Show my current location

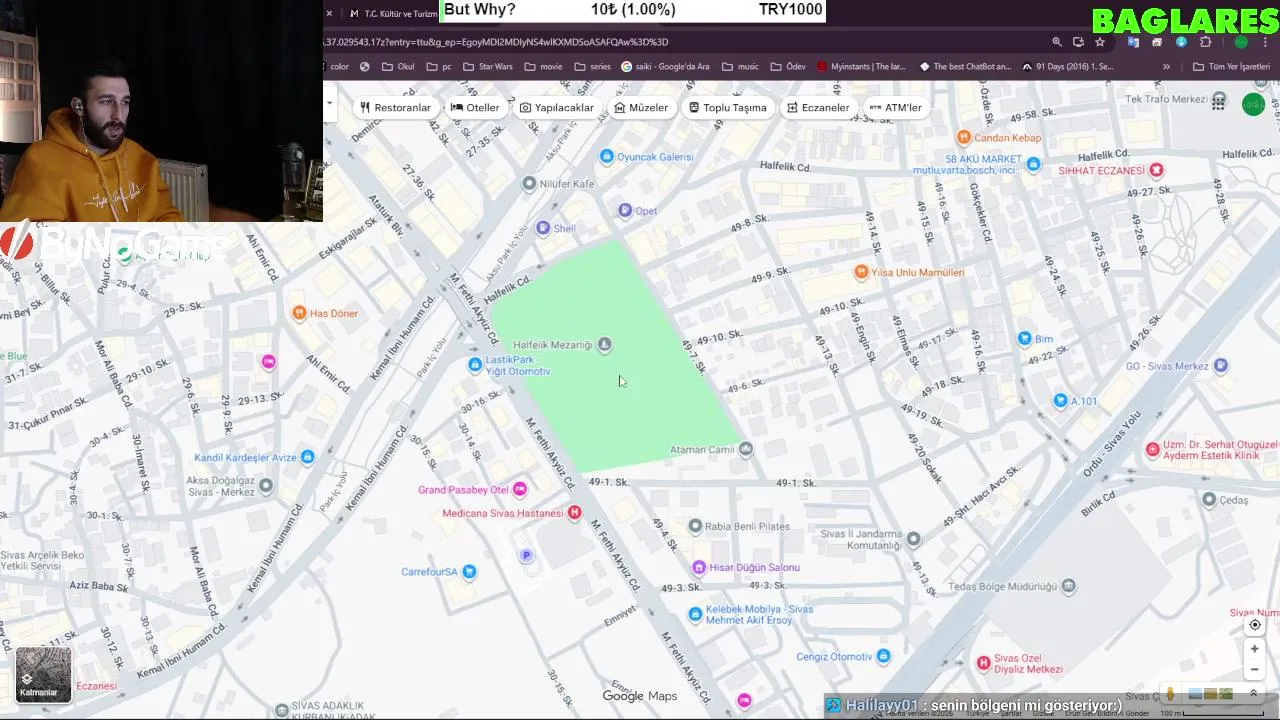click(x=1254, y=625)
